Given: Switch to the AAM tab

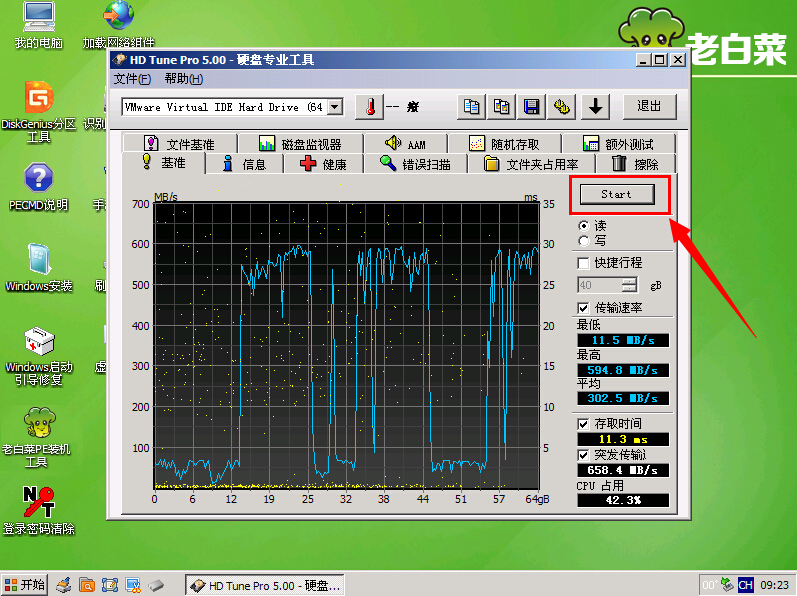Looking at the screenshot, I should point(406,144).
